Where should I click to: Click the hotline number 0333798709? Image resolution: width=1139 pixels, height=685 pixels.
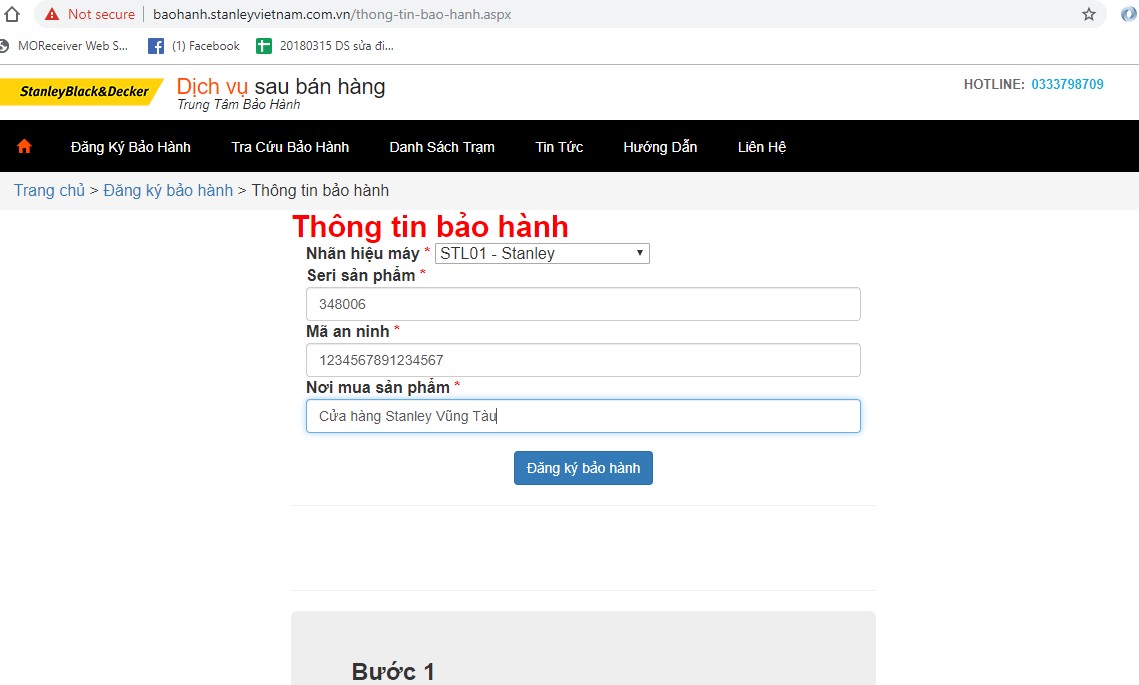pos(1067,84)
